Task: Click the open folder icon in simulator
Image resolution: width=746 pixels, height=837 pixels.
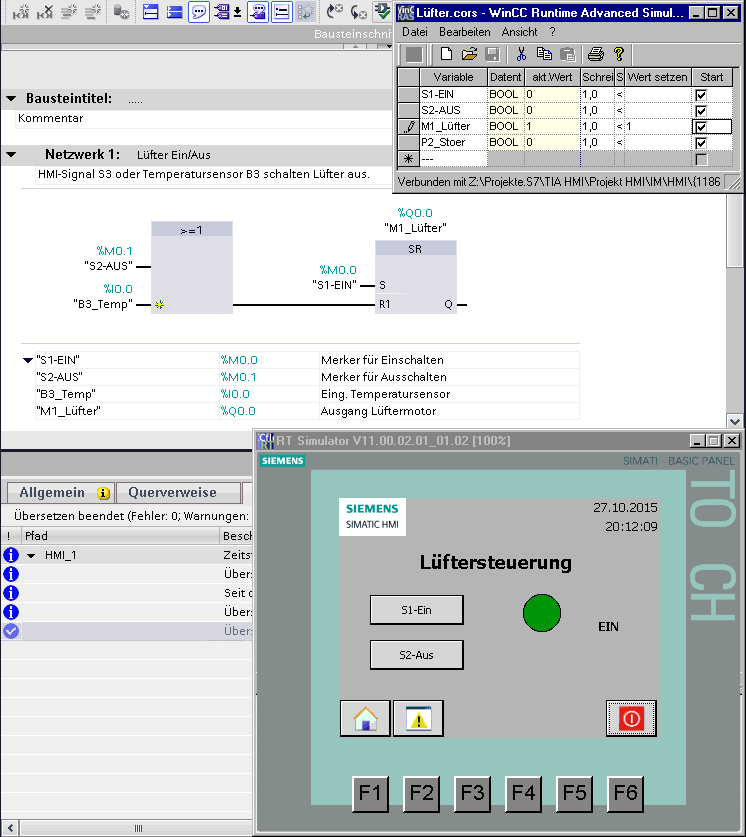Action: (x=469, y=54)
